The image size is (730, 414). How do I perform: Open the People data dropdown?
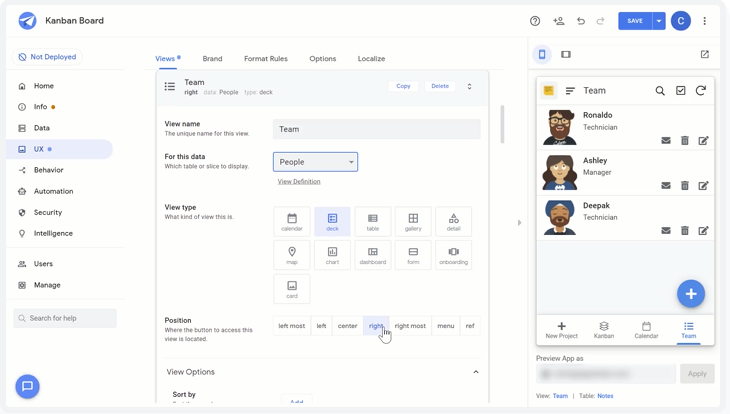point(315,162)
